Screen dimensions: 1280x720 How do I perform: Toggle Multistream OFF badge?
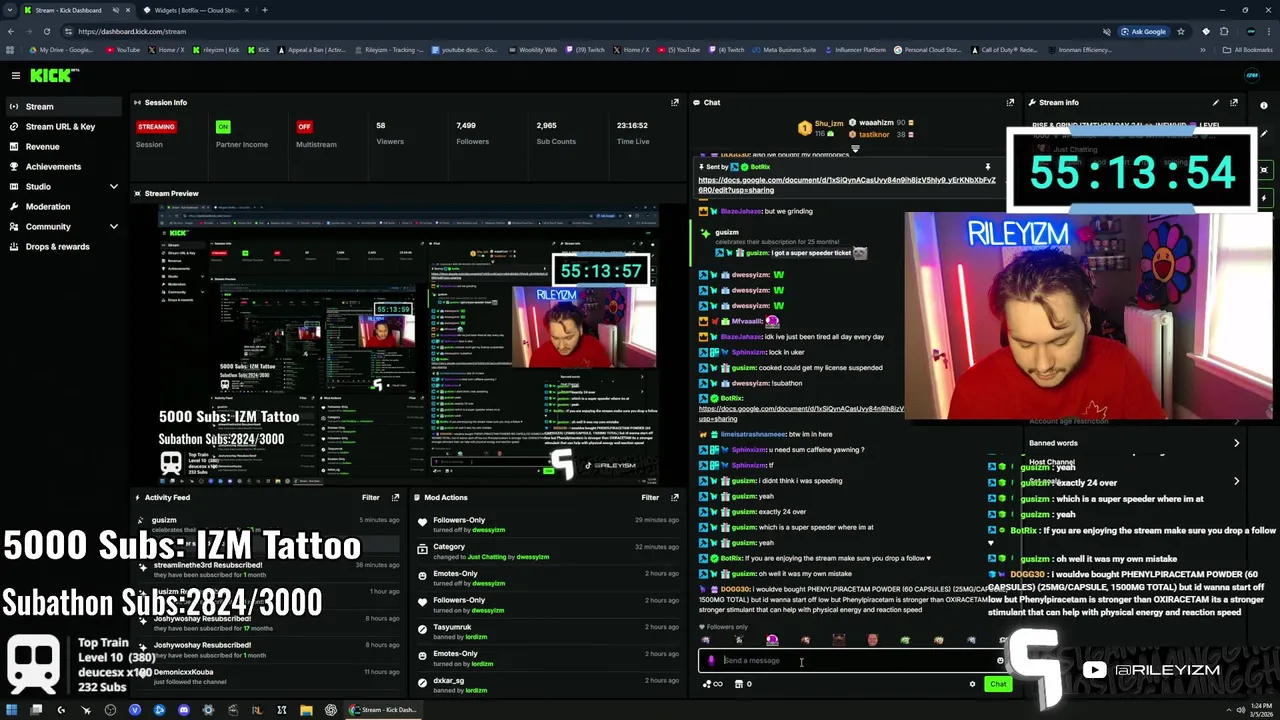304,127
